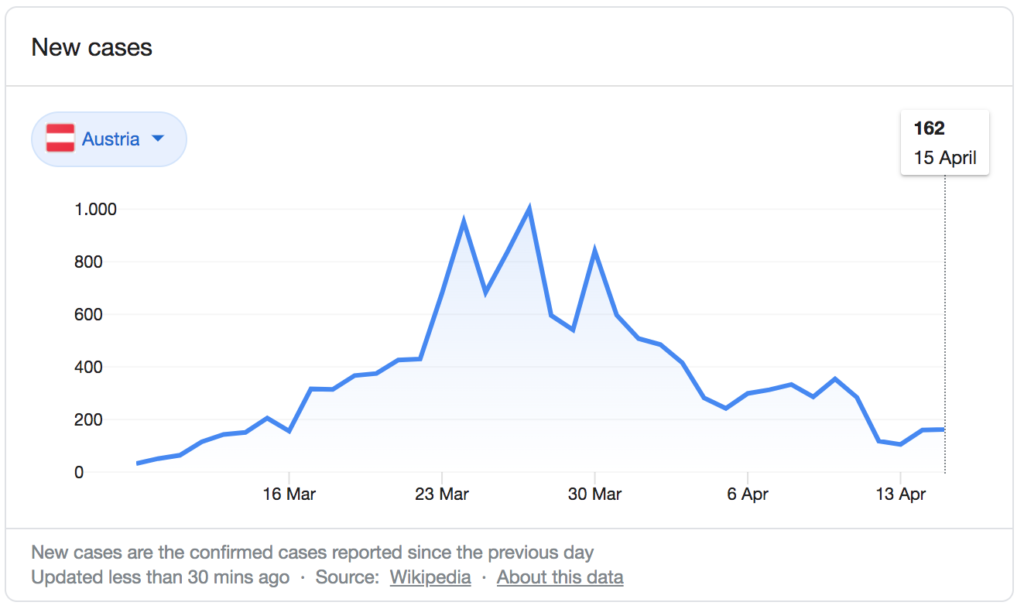
Task: Open the Wikipedia source link
Action: coord(430,577)
